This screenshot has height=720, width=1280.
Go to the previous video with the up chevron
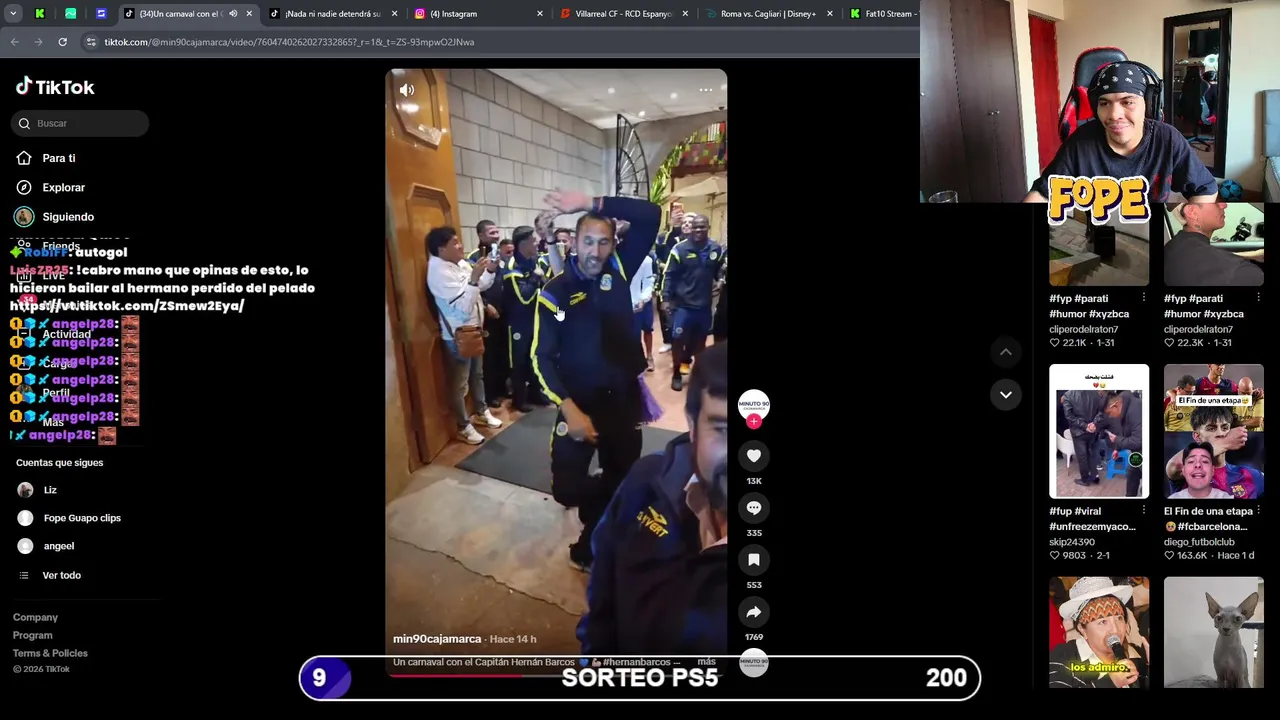[1006, 352]
